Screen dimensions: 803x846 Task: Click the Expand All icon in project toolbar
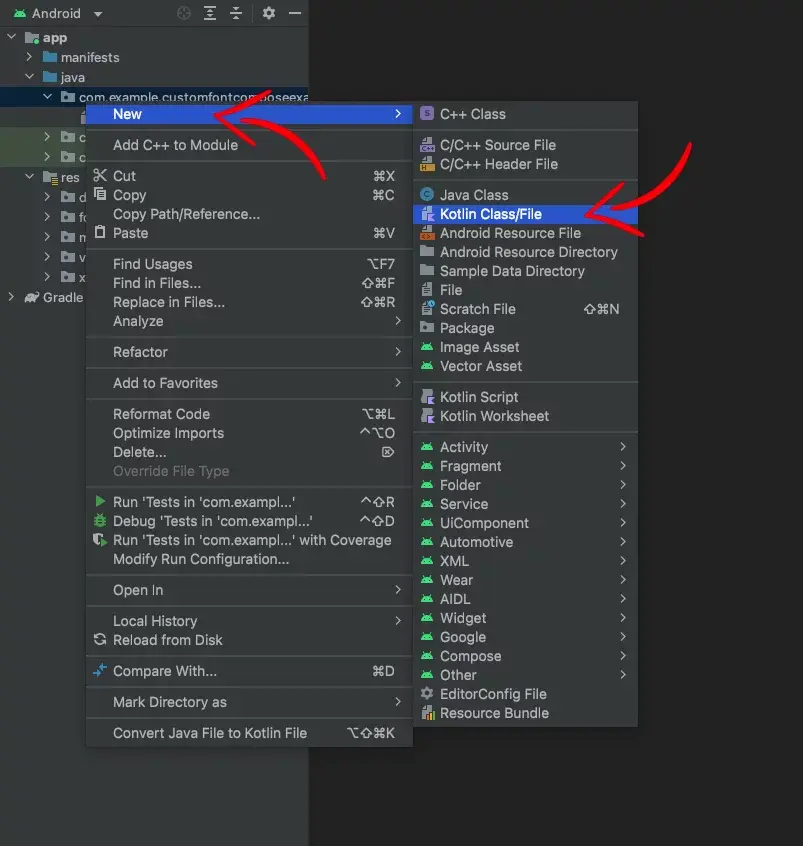click(210, 13)
